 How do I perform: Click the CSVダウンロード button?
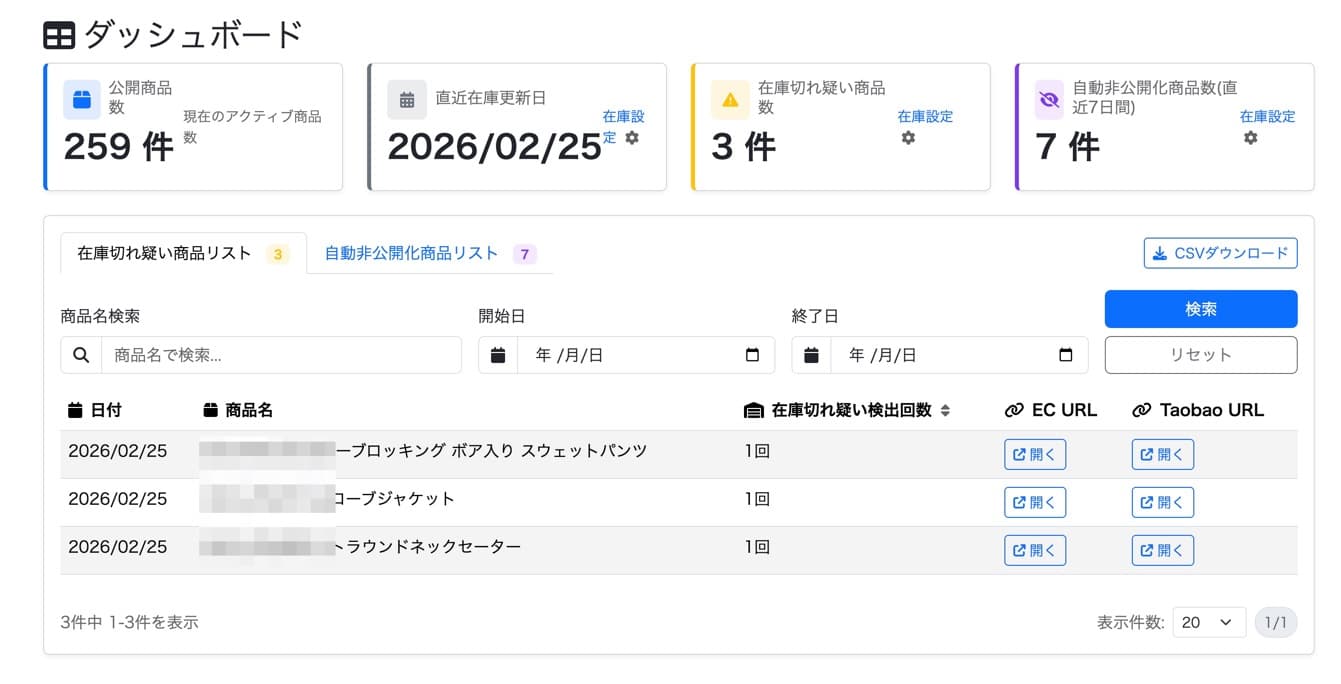point(1219,253)
